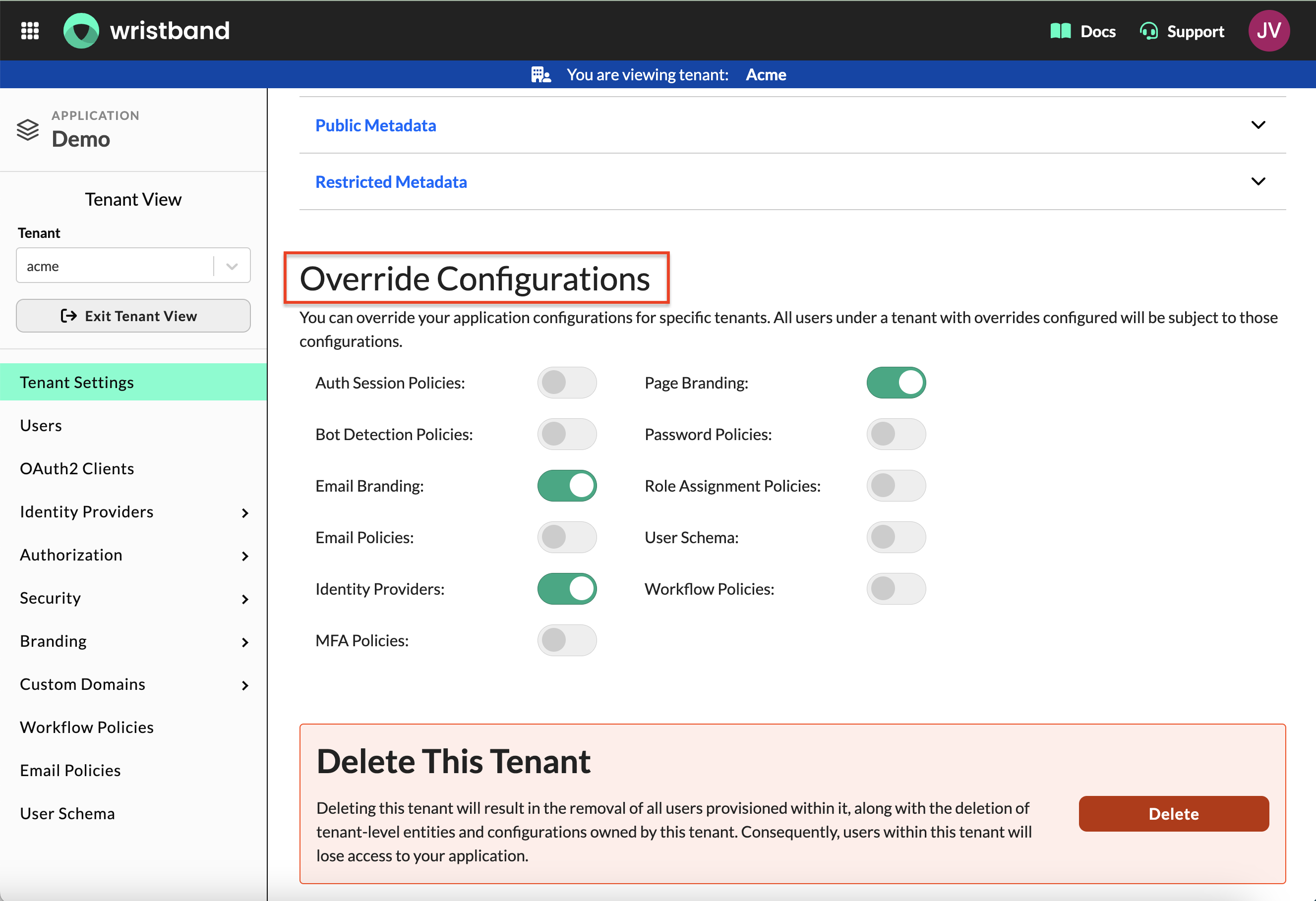Enable Role Assignment Policies override
This screenshot has height=901, width=1316.
pos(896,486)
